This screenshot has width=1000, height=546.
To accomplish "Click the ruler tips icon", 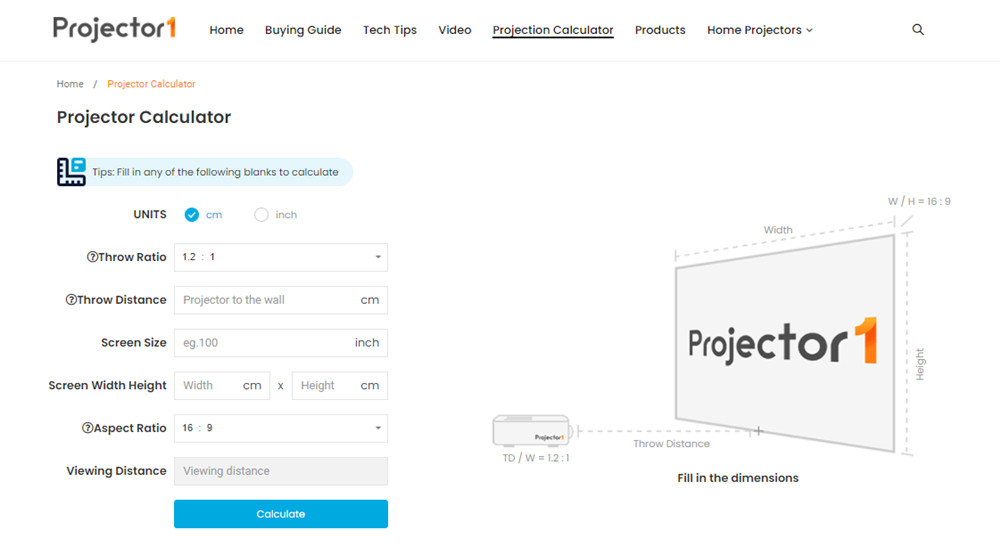I will click(x=71, y=172).
